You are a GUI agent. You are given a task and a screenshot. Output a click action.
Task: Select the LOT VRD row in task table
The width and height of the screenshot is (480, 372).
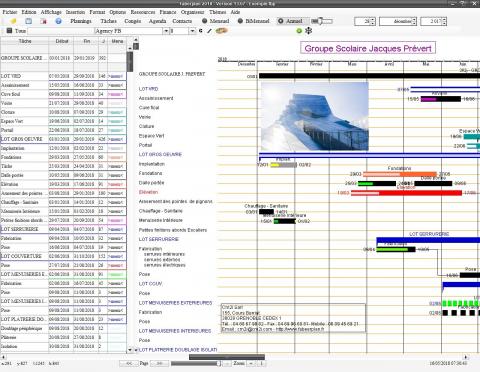[x=63, y=76]
